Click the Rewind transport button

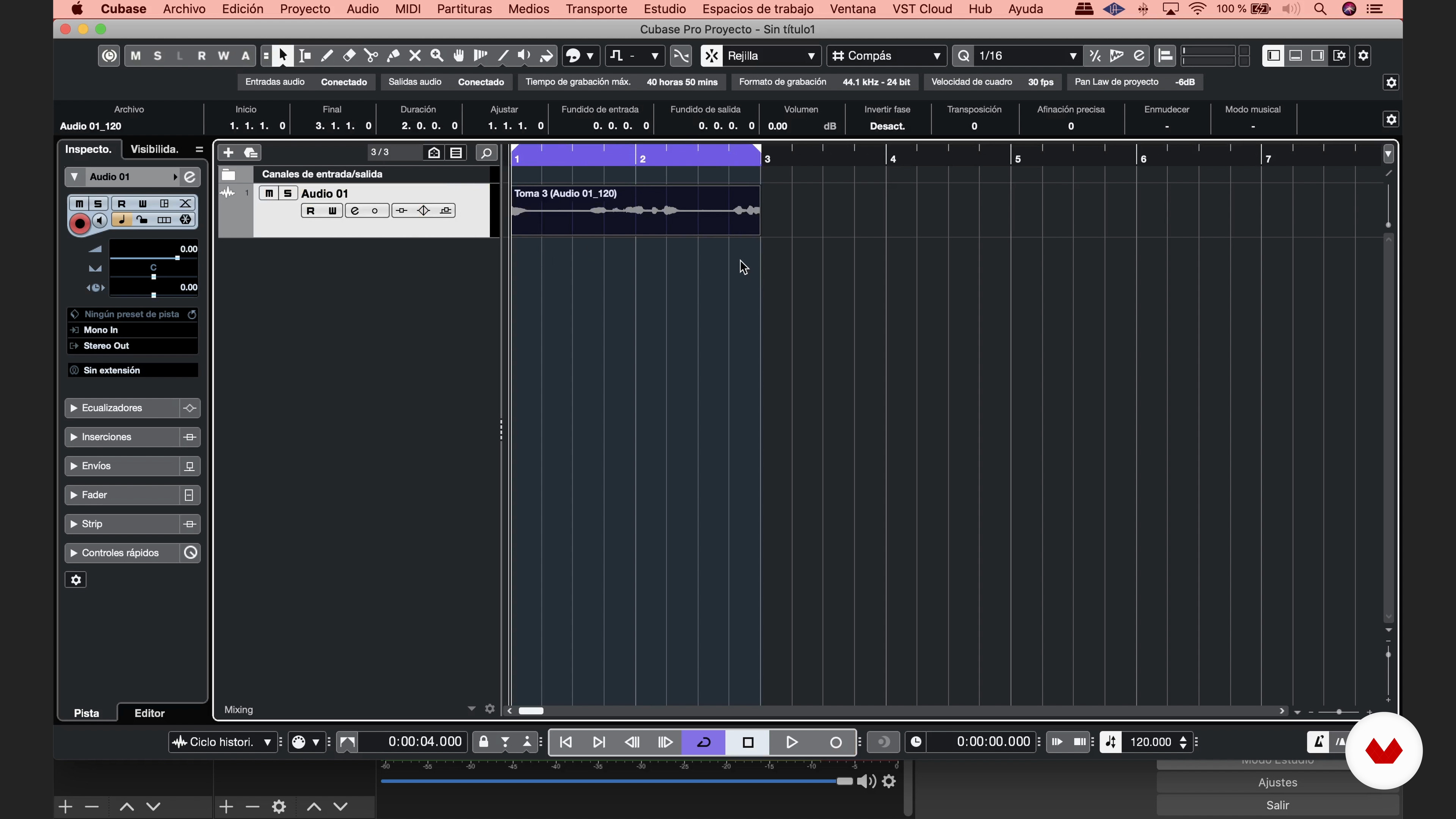(x=632, y=742)
